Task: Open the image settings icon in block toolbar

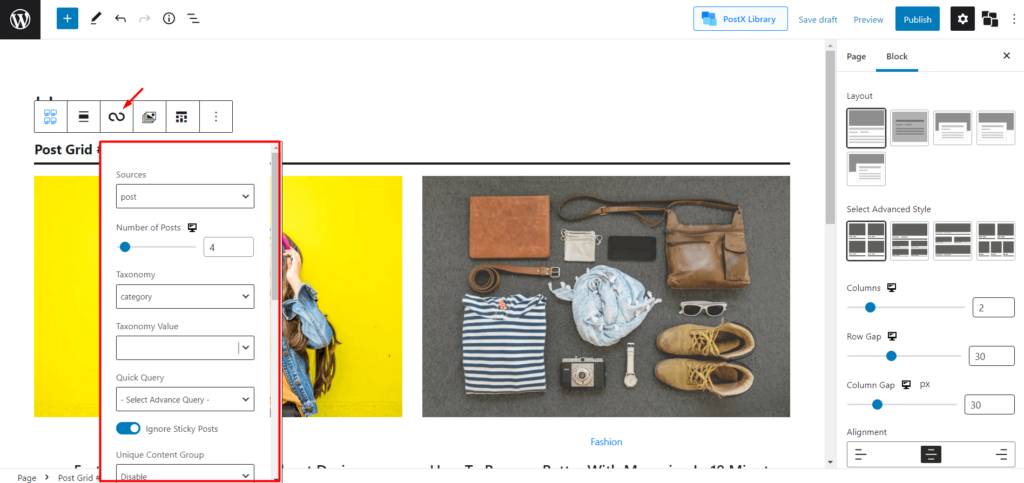Action: tap(150, 117)
